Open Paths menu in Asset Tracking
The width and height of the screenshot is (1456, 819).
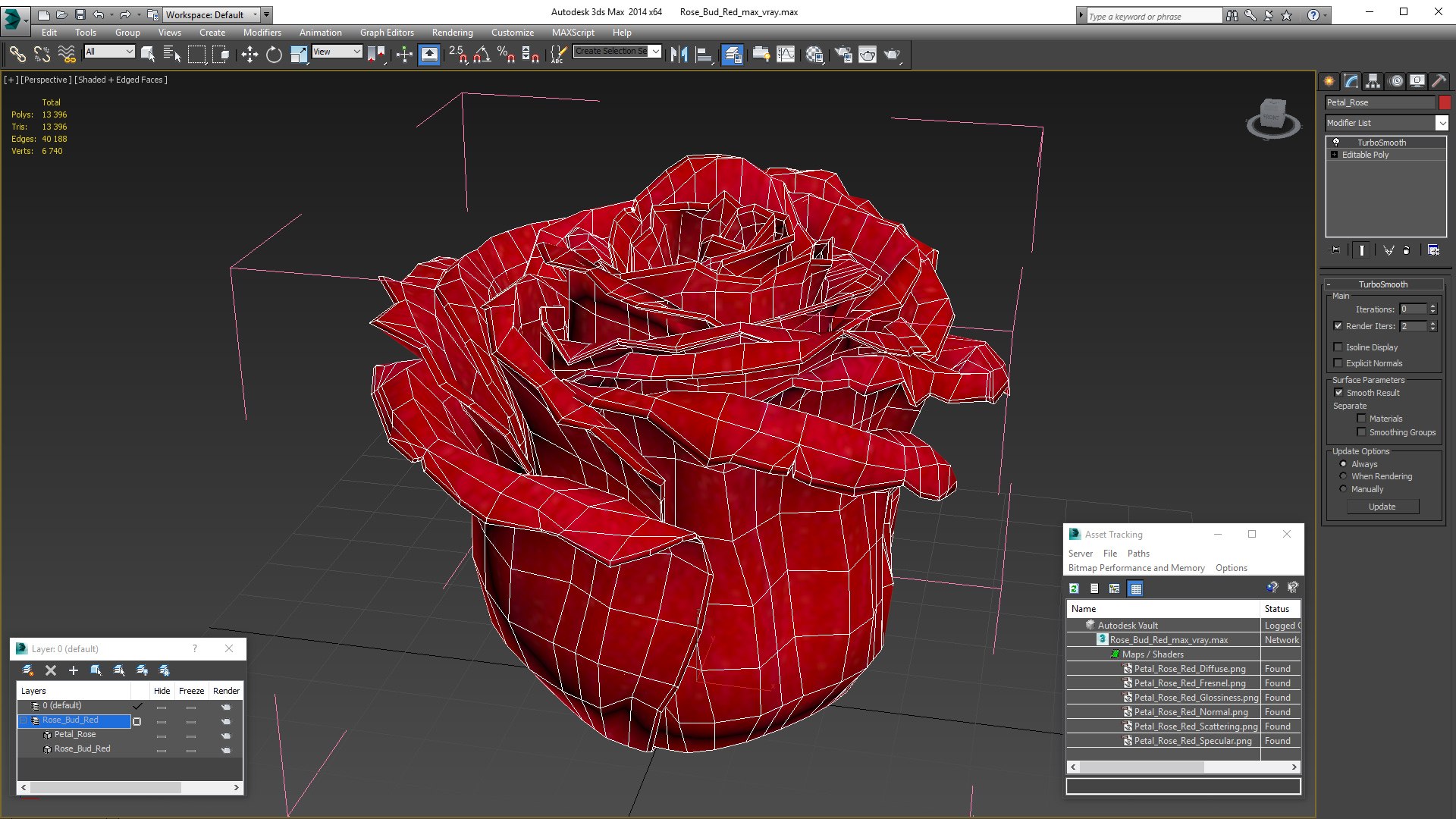pos(1138,554)
